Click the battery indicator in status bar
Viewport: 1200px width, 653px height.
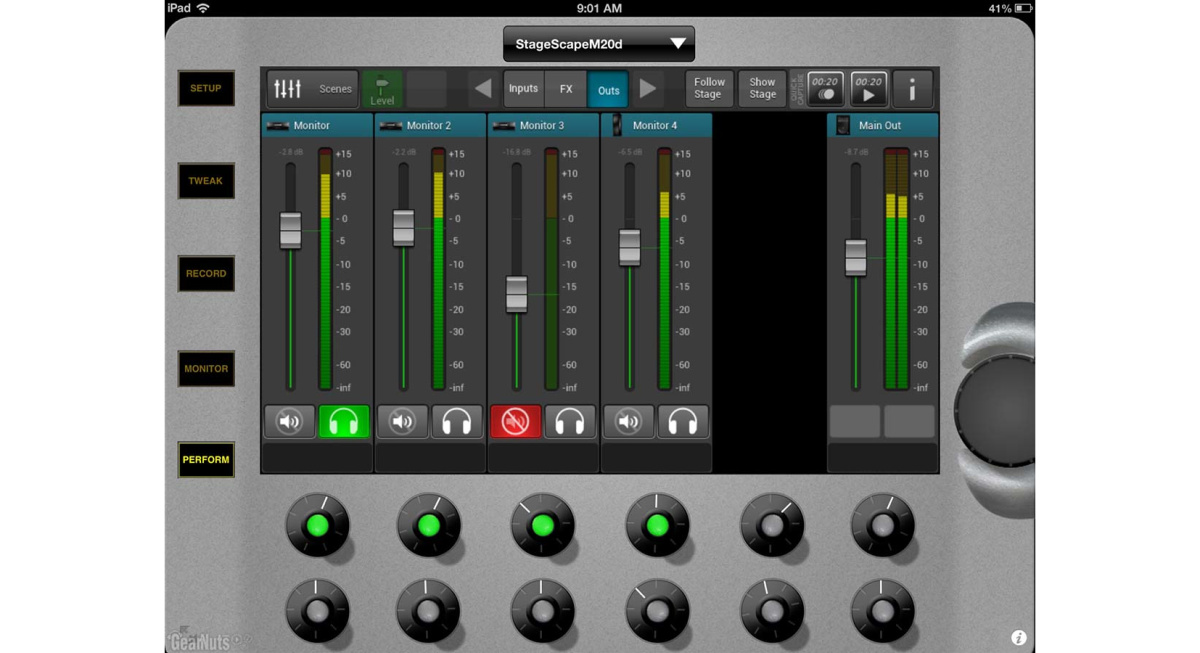pos(1023,8)
